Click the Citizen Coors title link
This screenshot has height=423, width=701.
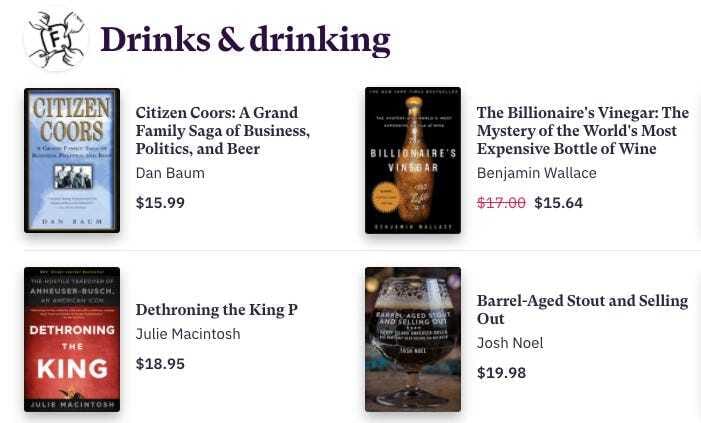[223, 130]
